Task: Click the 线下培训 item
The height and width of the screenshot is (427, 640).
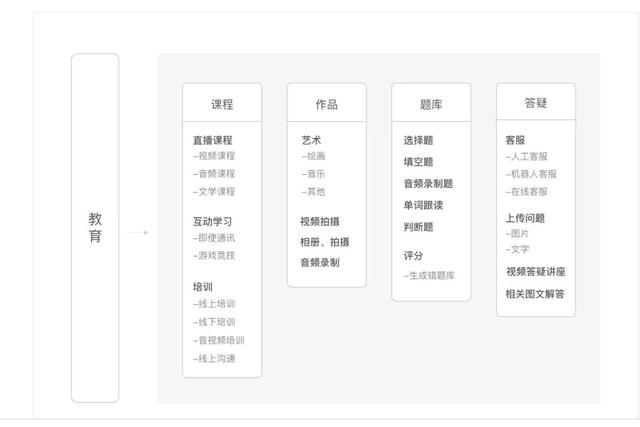Action: click(x=214, y=322)
